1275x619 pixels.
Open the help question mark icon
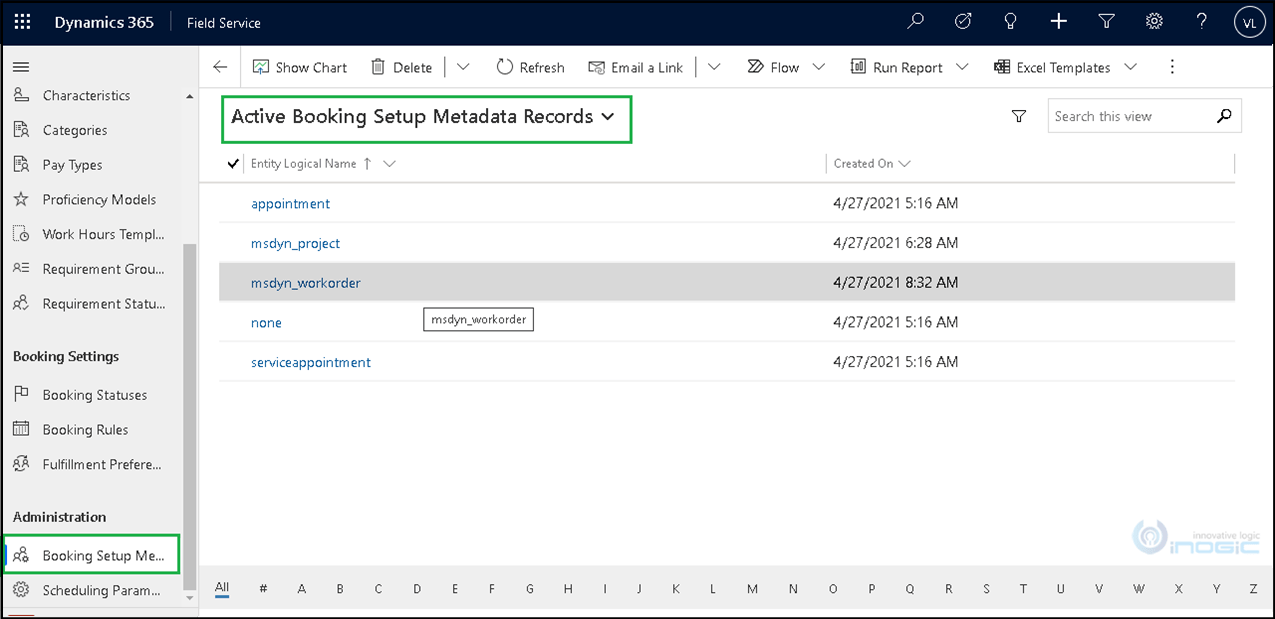point(1202,21)
